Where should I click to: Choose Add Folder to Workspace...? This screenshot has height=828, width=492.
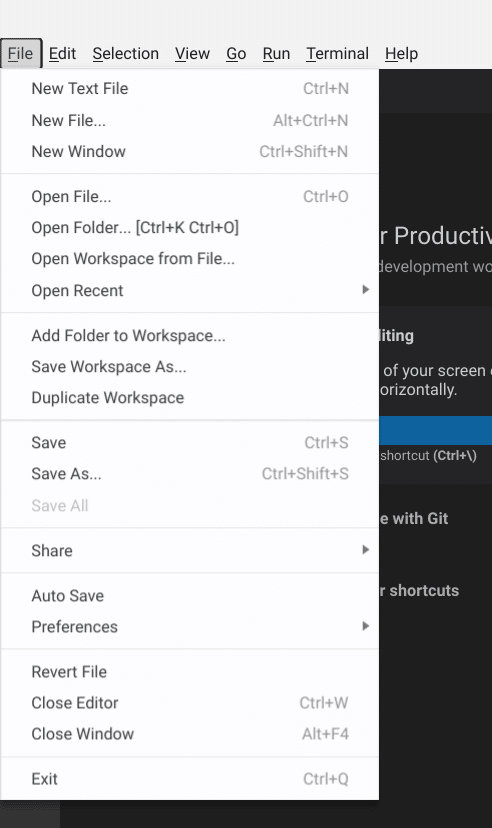pos(190,336)
